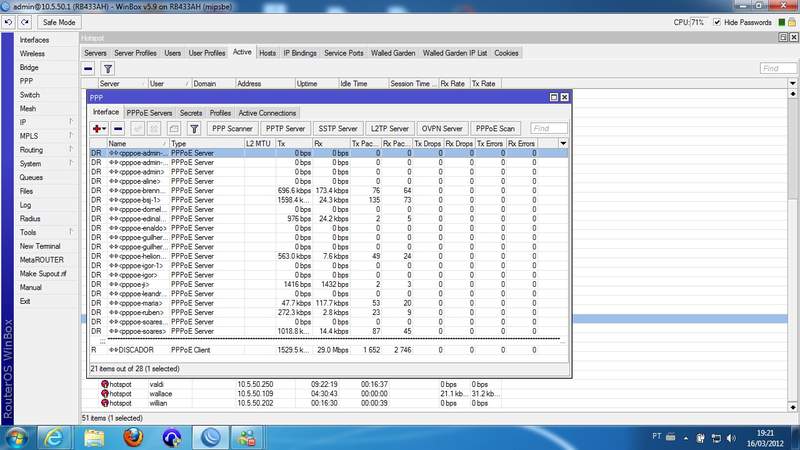Toggle Safe Mode
Screen dimensions: 800x450
pos(58,21)
